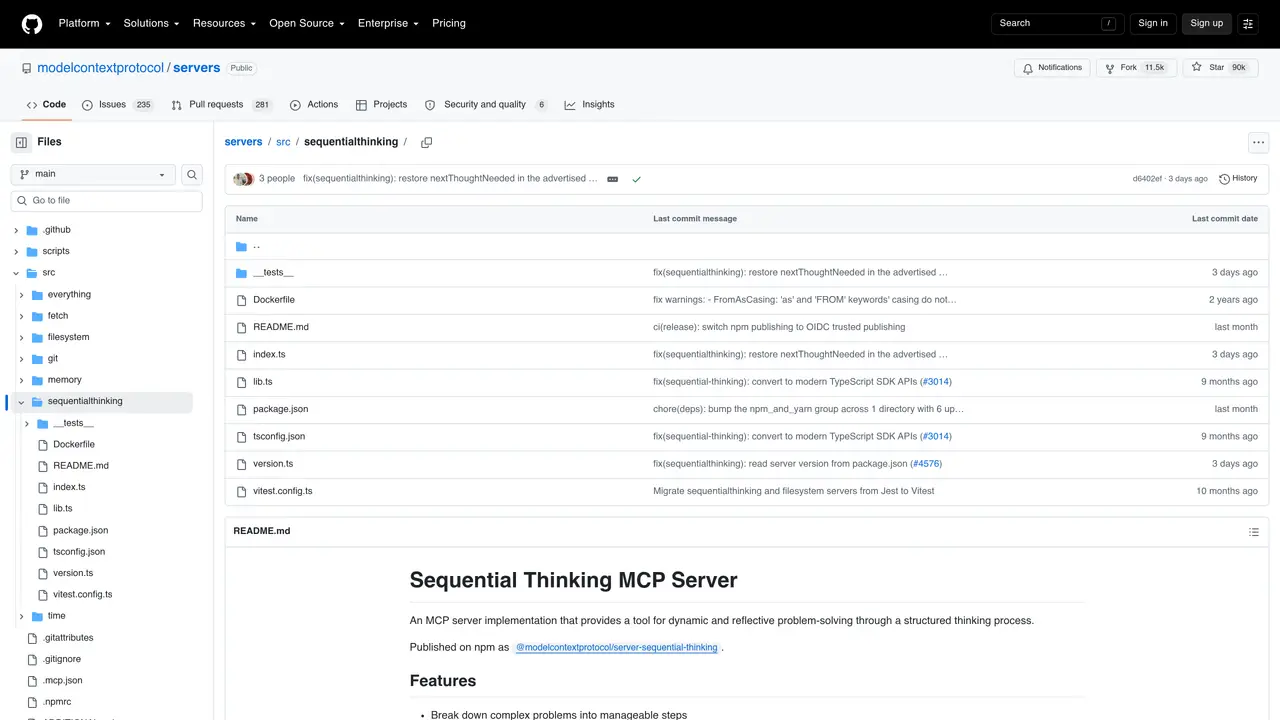Viewport: 1280px width, 720px height.
Task: Open the README outline icon
Action: click(x=1253, y=531)
